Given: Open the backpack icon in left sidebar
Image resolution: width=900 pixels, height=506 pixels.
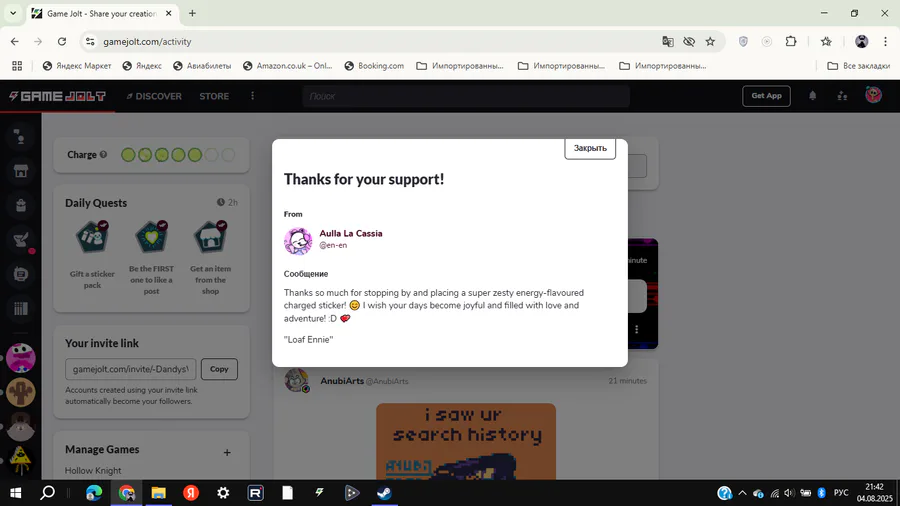Looking at the screenshot, I should point(21,205).
